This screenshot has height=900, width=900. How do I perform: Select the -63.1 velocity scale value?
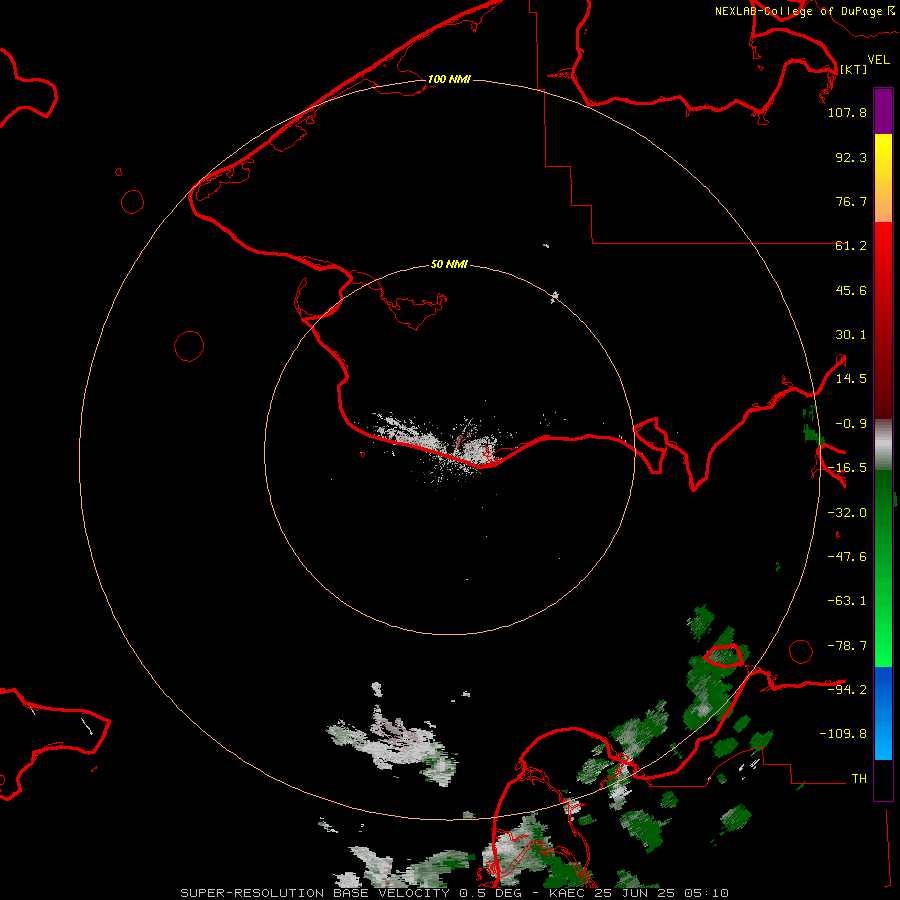click(847, 601)
